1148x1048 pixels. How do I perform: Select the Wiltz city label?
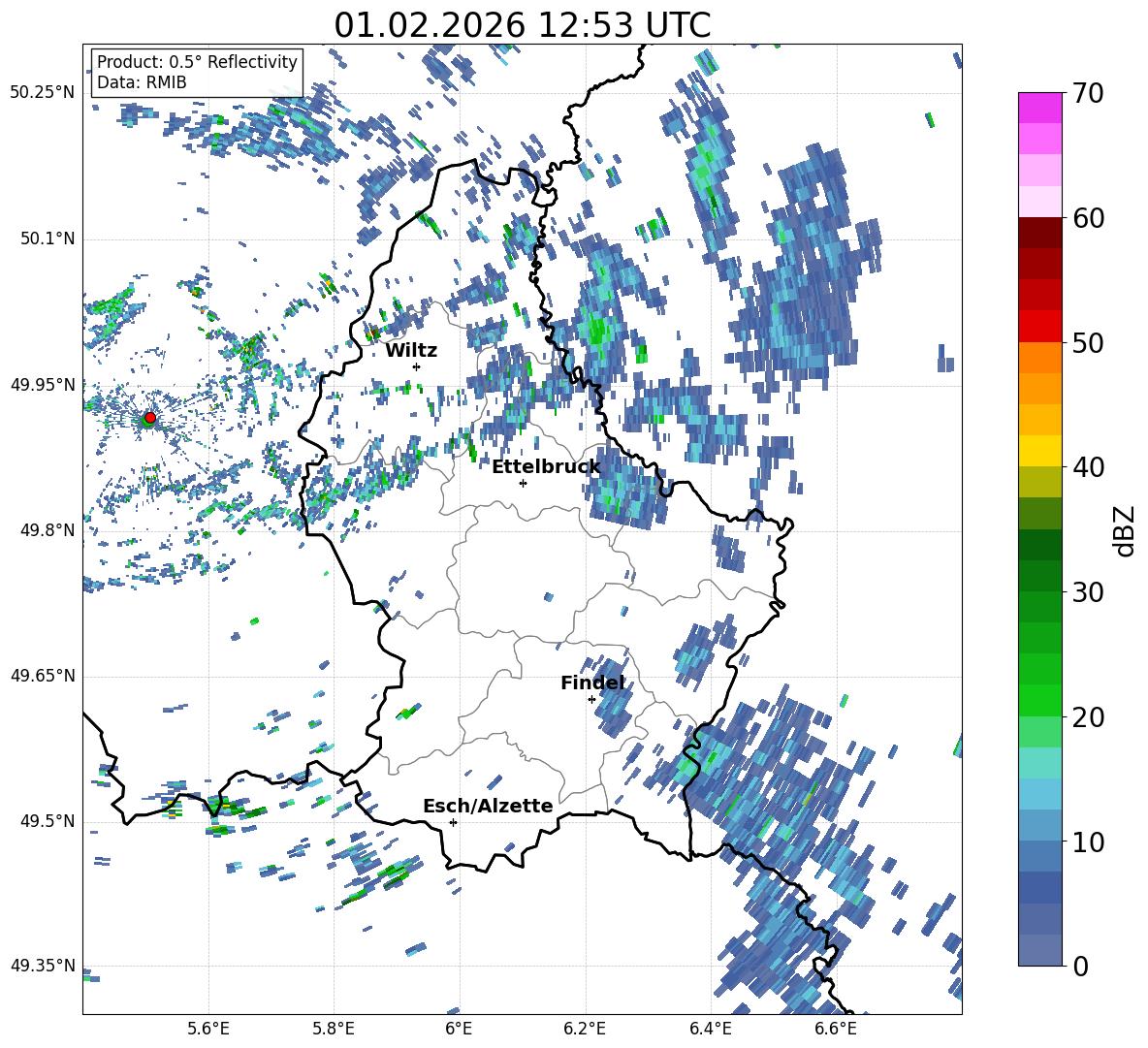(411, 351)
